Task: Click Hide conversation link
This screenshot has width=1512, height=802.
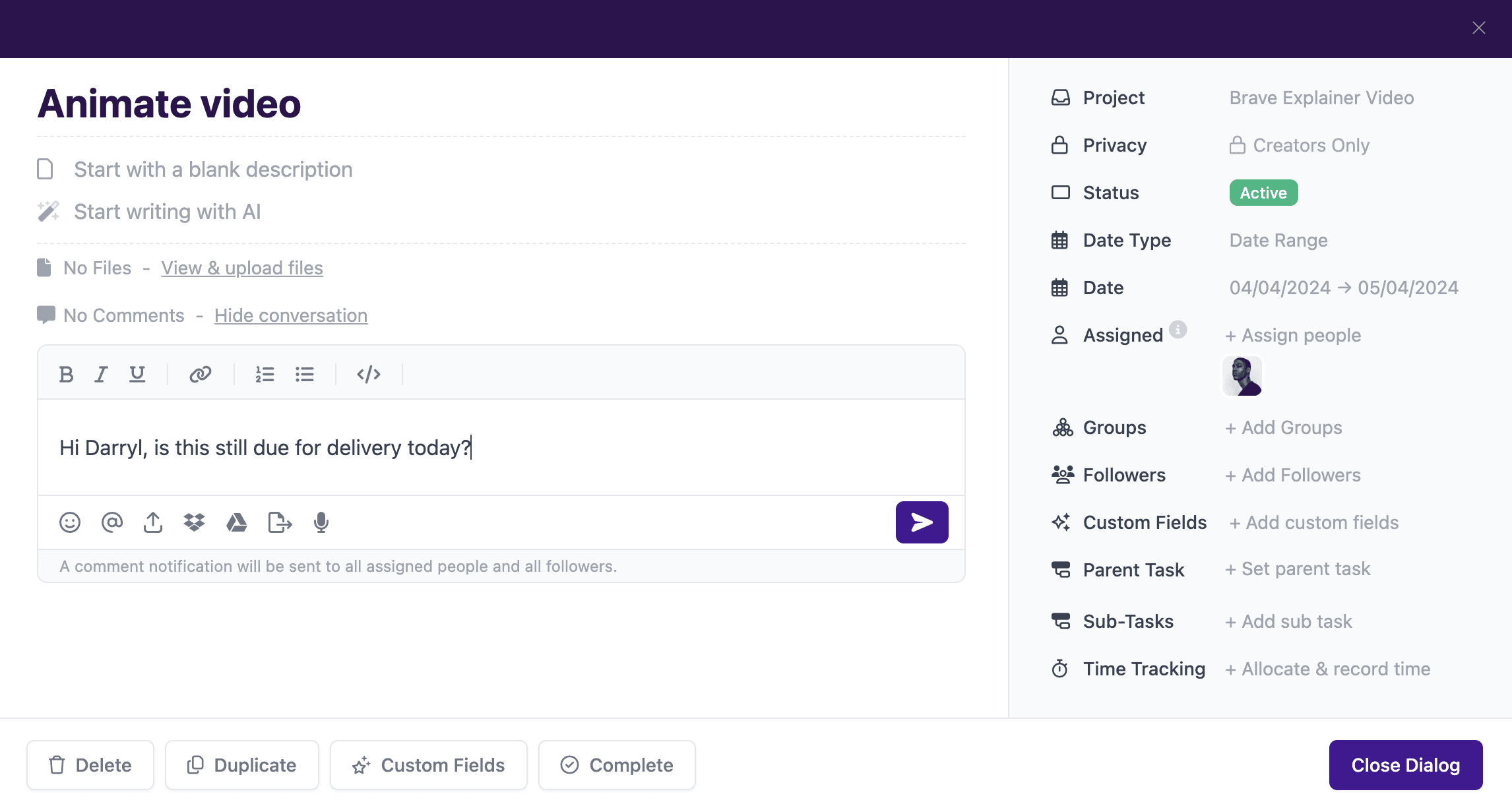Action: click(291, 315)
